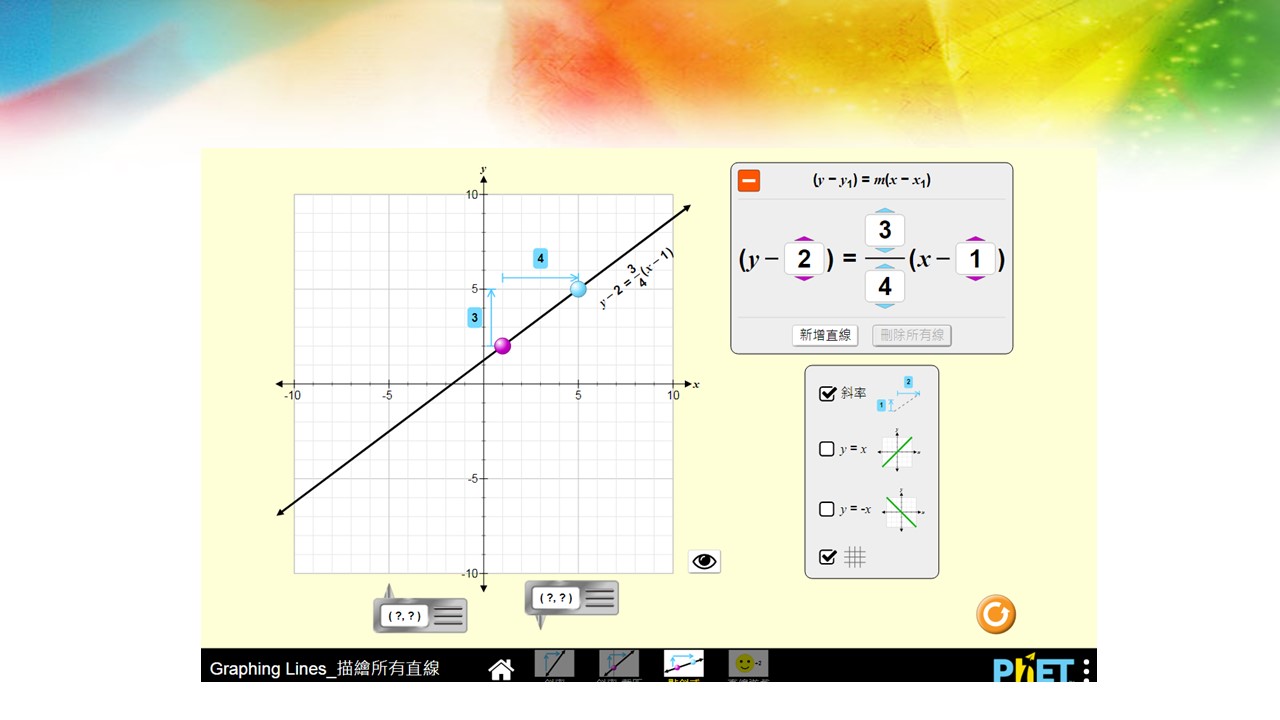Go to the PhET home screen icon
Viewport: 1280px width, 720px height.
point(501,669)
